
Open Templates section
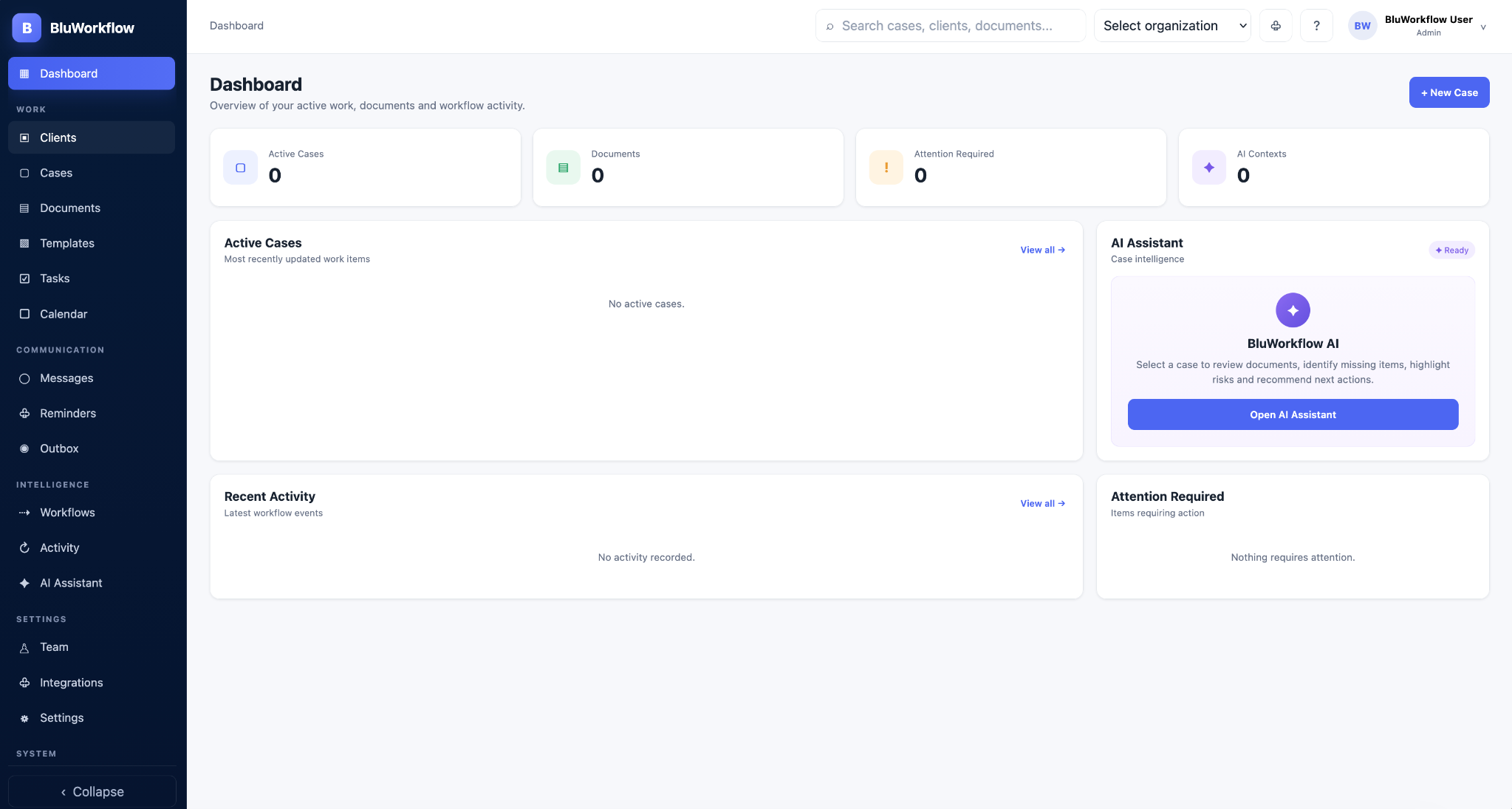[x=92, y=244]
